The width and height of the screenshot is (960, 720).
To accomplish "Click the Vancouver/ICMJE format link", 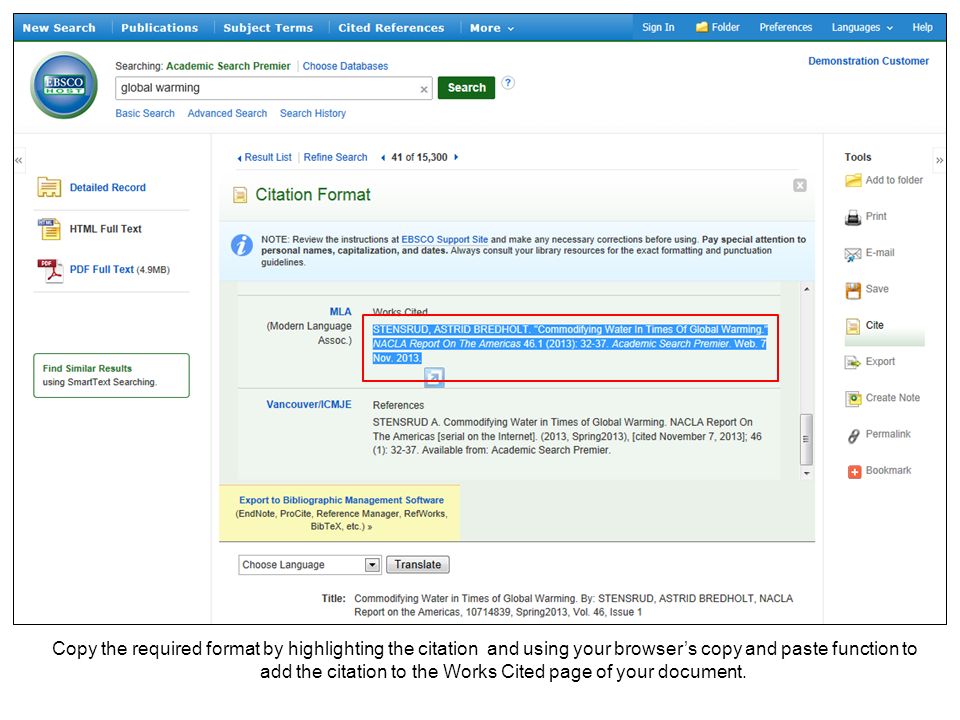I will coord(309,405).
